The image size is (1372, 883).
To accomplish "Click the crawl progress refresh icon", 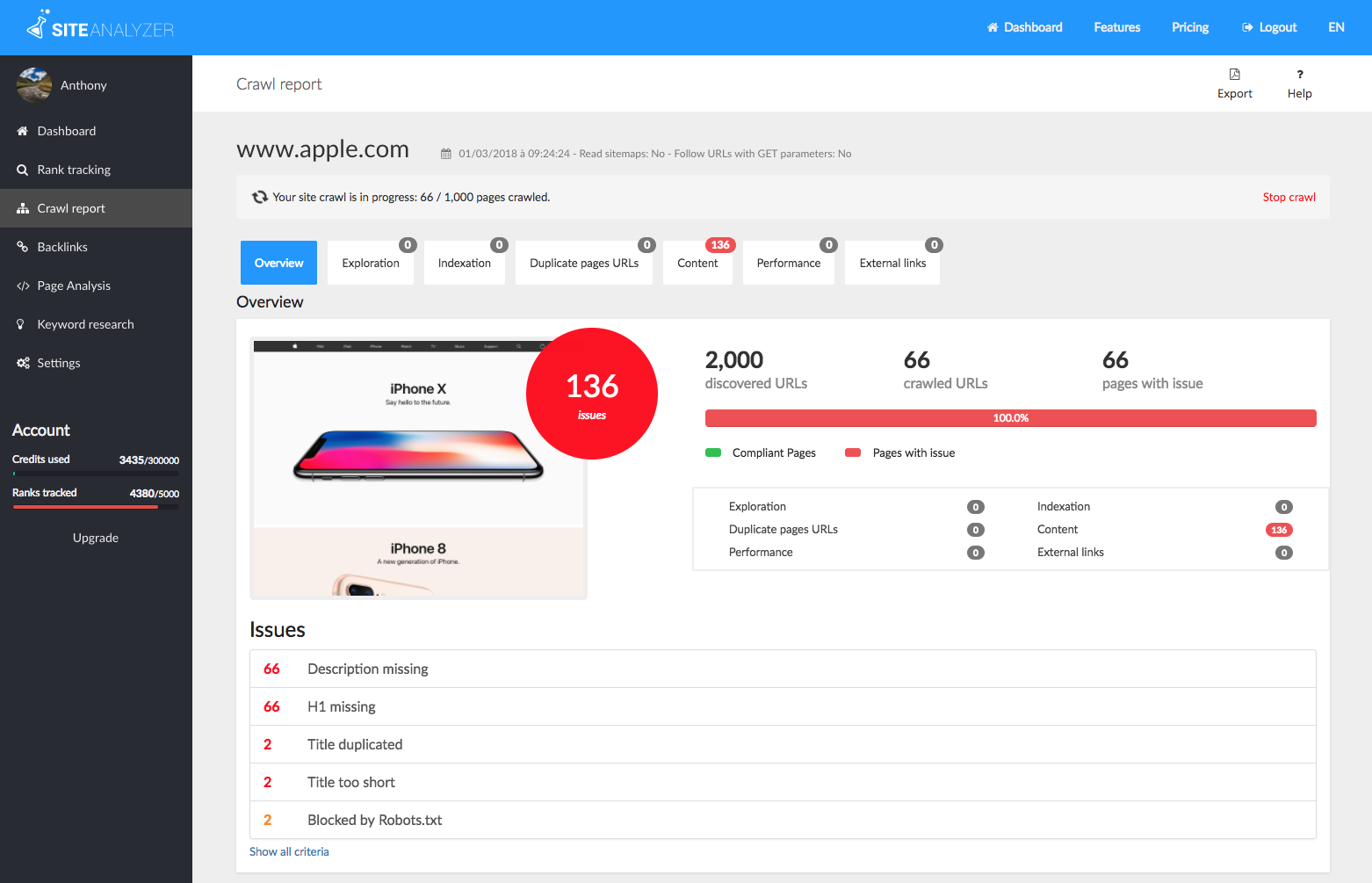I will pos(260,197).
